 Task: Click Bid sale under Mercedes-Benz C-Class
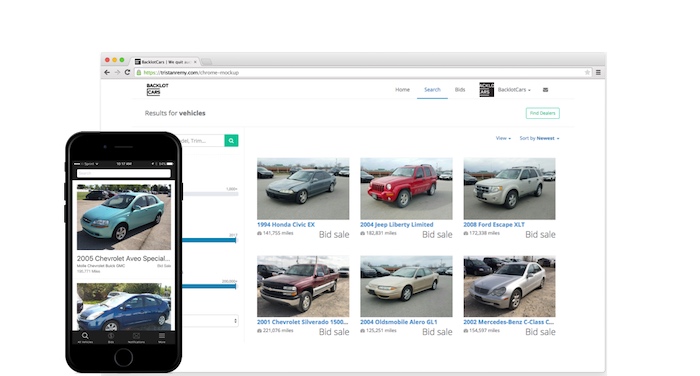(540, 332)
